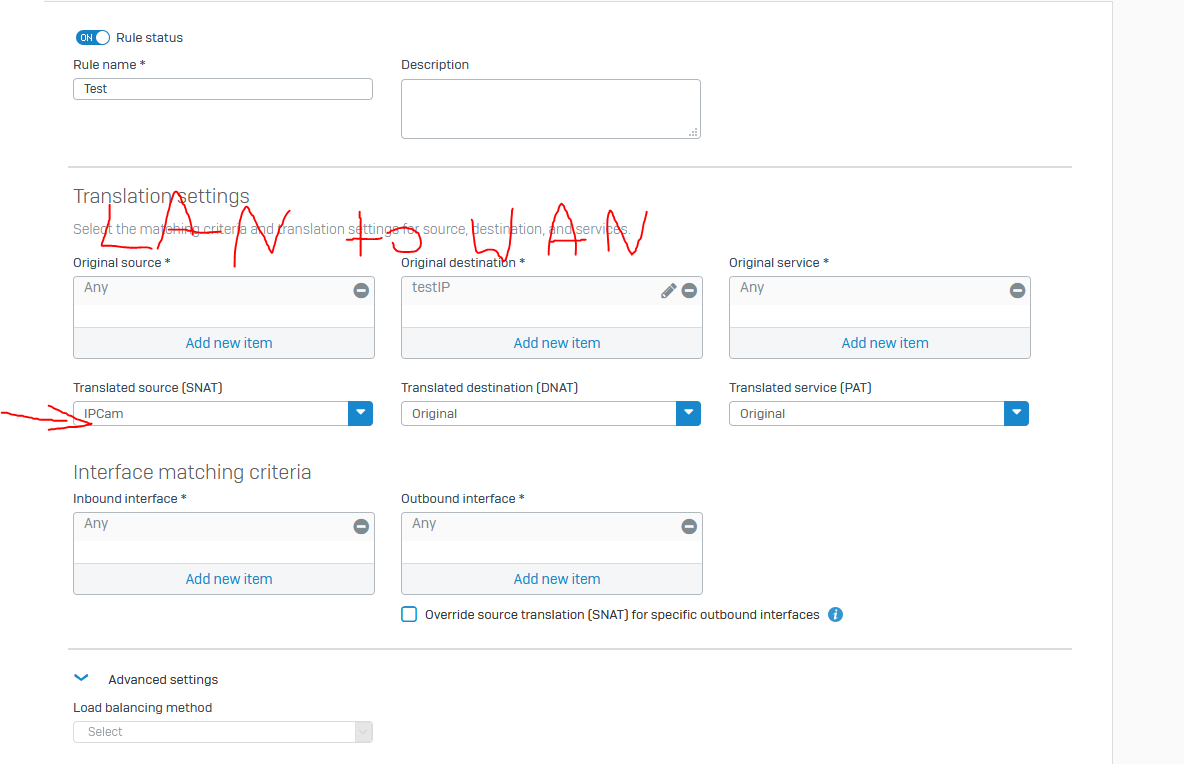The width and height of the screenshot is (1184, 764).
Task: Edit the testIP destination entry
Action: (668, 291)
